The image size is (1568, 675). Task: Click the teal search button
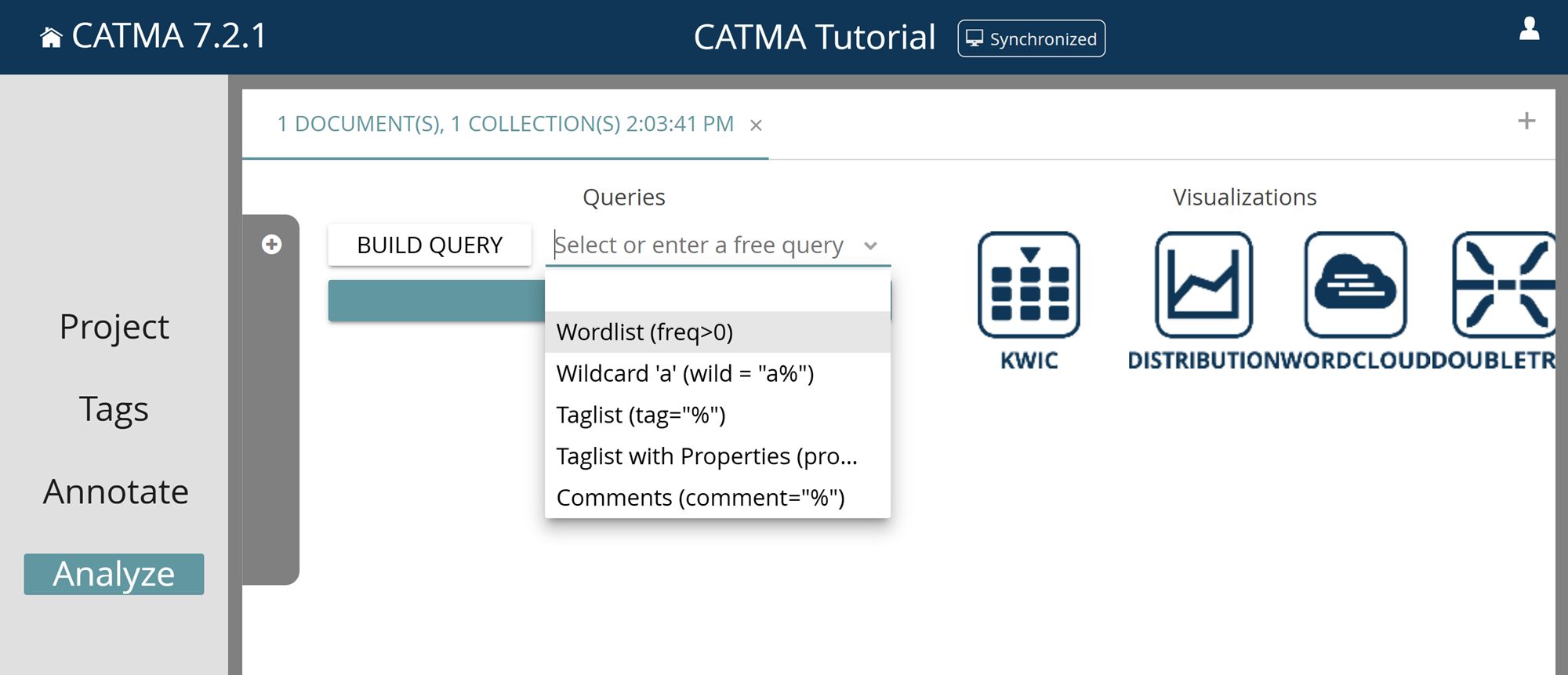[436, 300]
